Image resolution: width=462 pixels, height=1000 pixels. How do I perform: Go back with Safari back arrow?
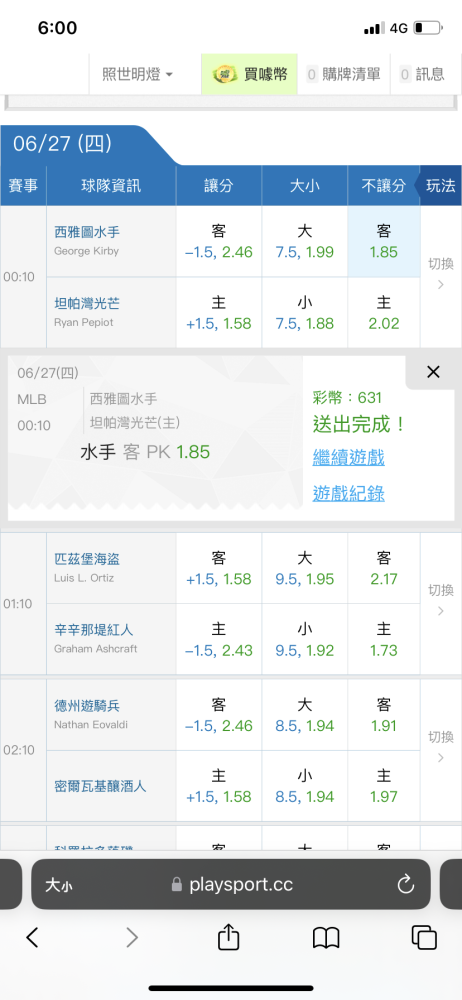pos(33,938)
